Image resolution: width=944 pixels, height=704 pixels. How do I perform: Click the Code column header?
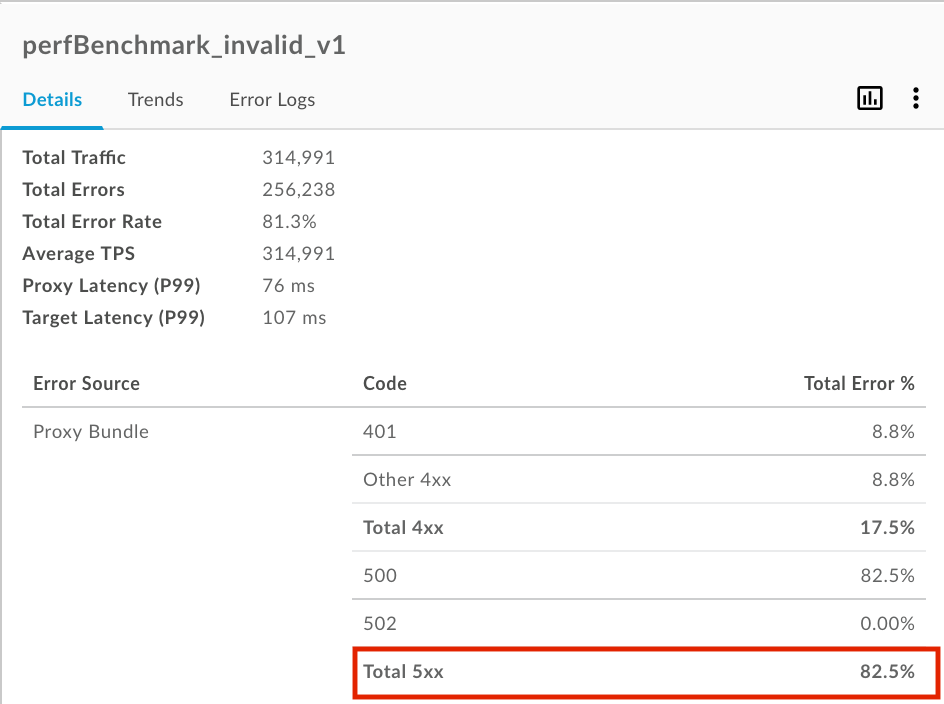(x=384, y=384)
